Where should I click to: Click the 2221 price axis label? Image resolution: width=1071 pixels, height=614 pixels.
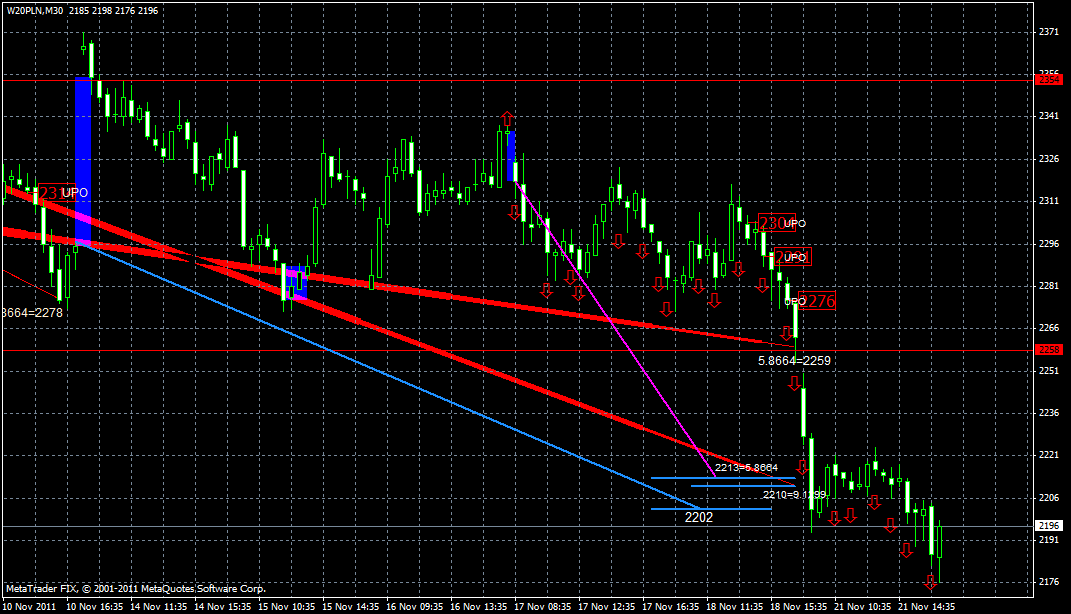coord(1048,455)
